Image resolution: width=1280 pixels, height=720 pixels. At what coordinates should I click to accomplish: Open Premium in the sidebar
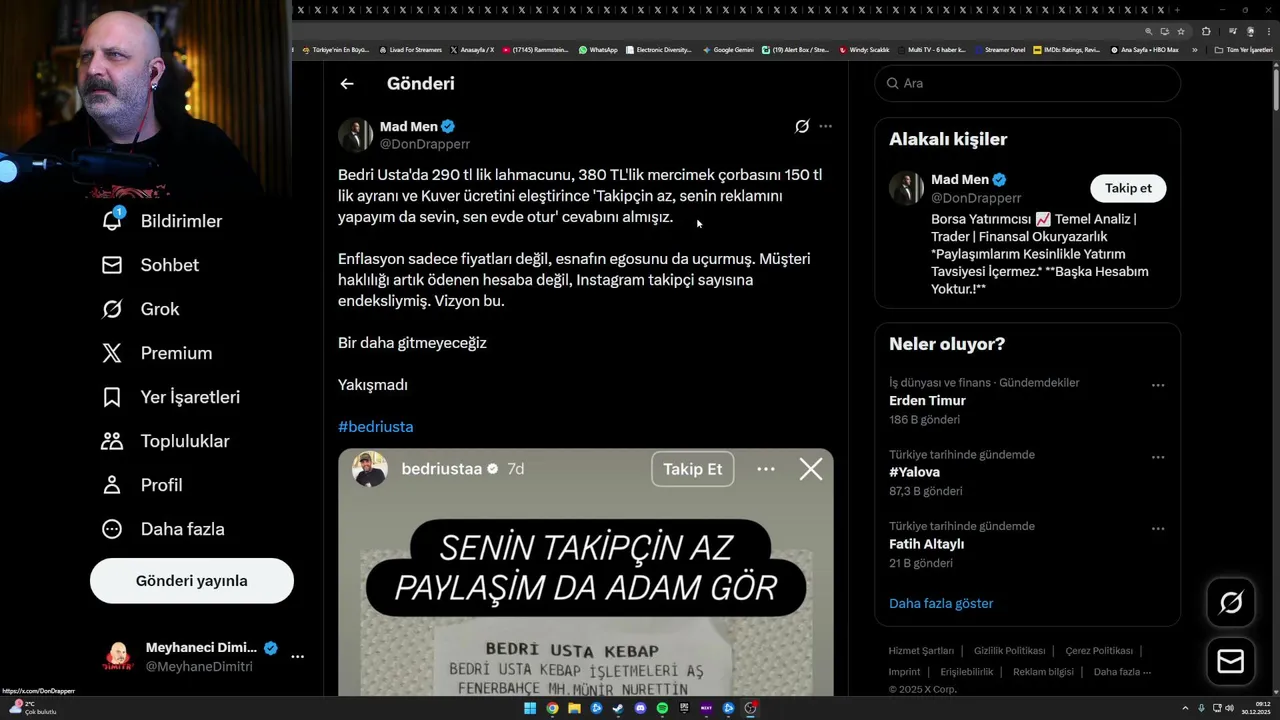[x=158, y=353]
